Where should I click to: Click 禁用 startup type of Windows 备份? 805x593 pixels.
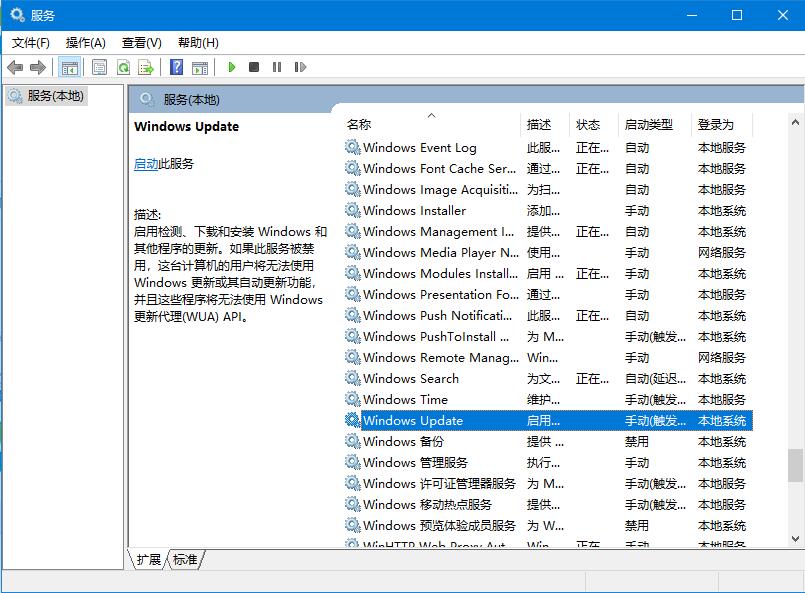point(637,442)
